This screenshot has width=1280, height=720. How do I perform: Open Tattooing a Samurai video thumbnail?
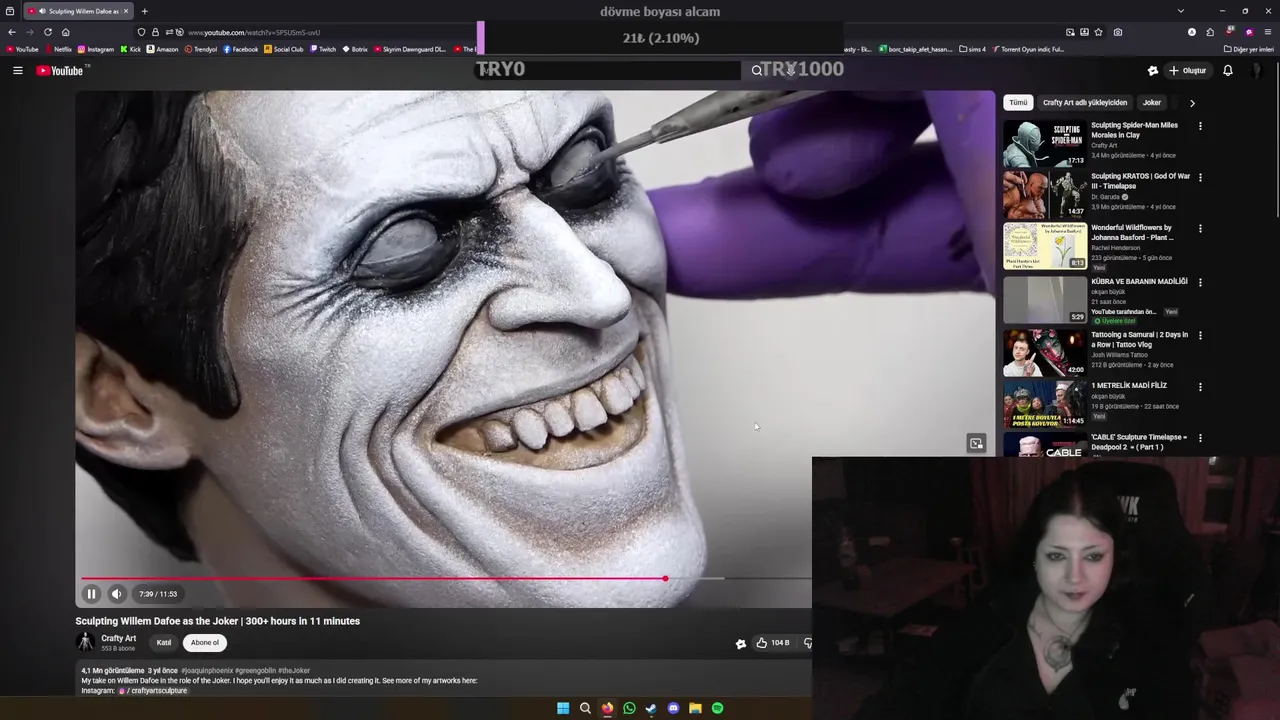pyautogui.click(x=1045, y=352)
